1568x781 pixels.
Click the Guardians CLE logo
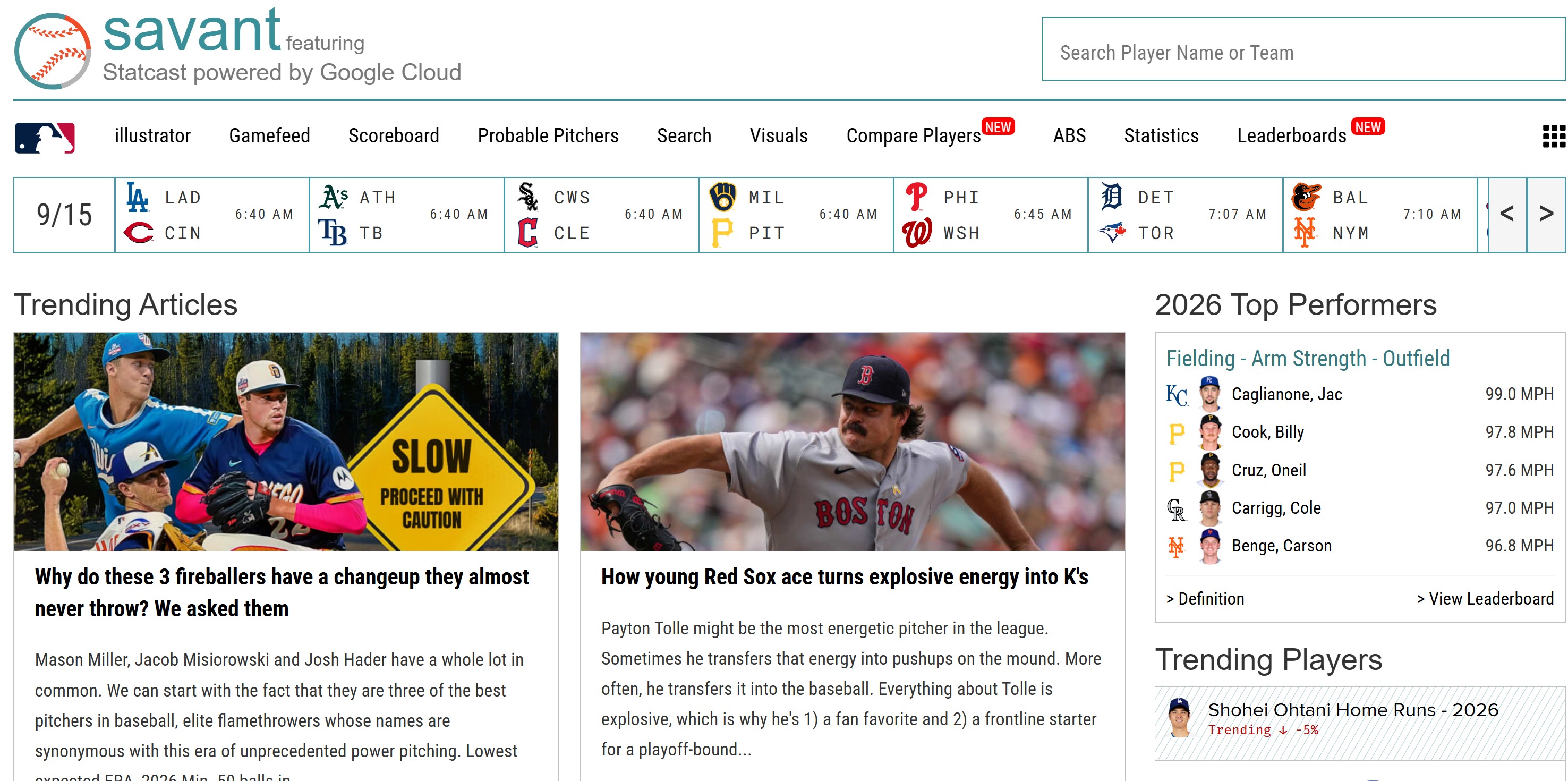point(527,233)
